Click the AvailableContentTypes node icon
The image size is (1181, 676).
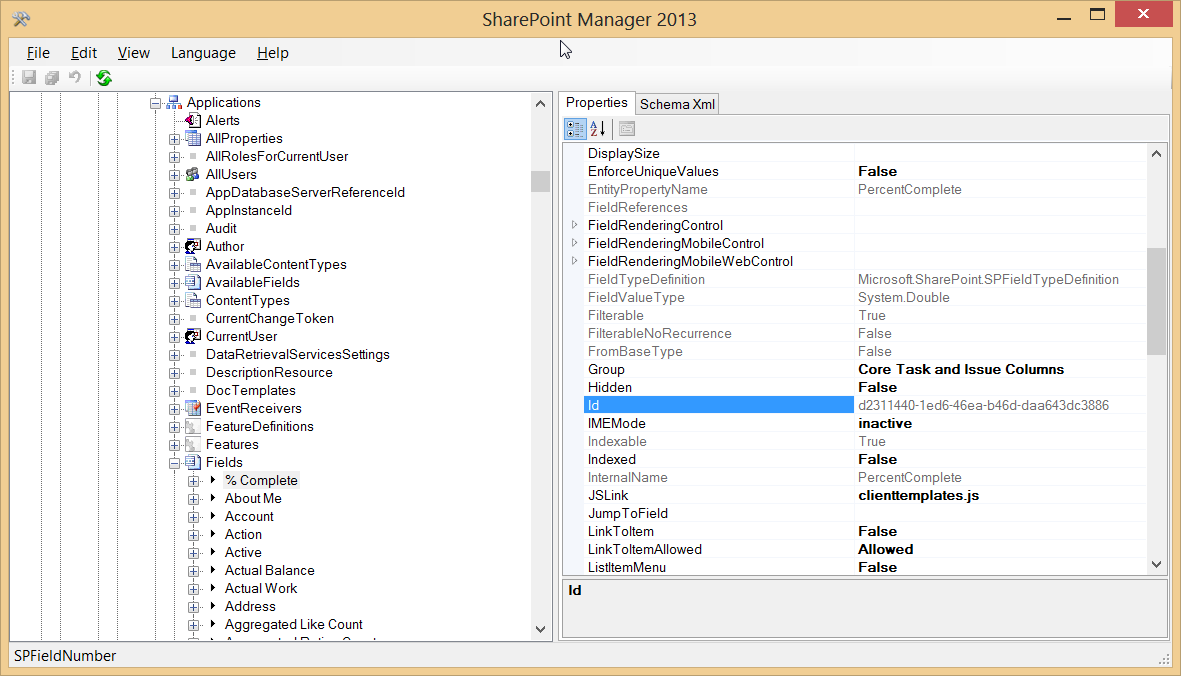click(x=193, y=264)
